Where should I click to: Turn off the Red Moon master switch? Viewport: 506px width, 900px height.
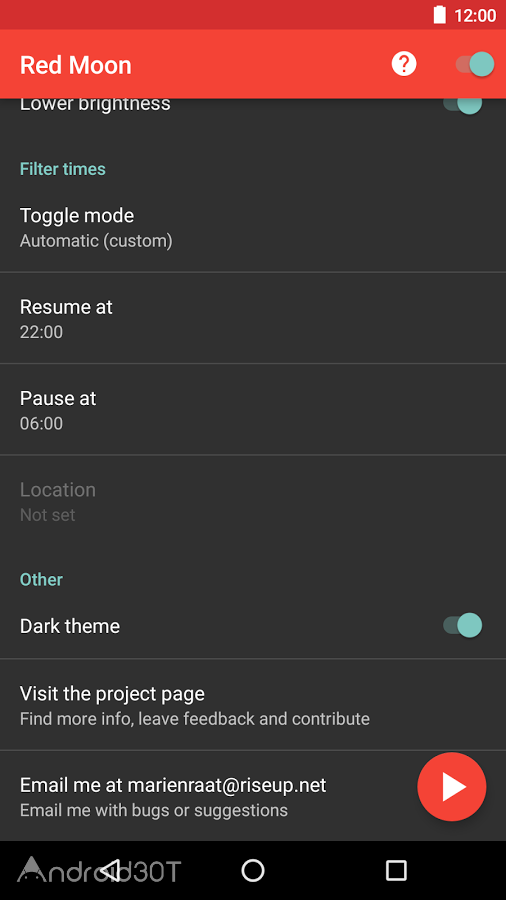pyautogui.click(x=474, y=64)
